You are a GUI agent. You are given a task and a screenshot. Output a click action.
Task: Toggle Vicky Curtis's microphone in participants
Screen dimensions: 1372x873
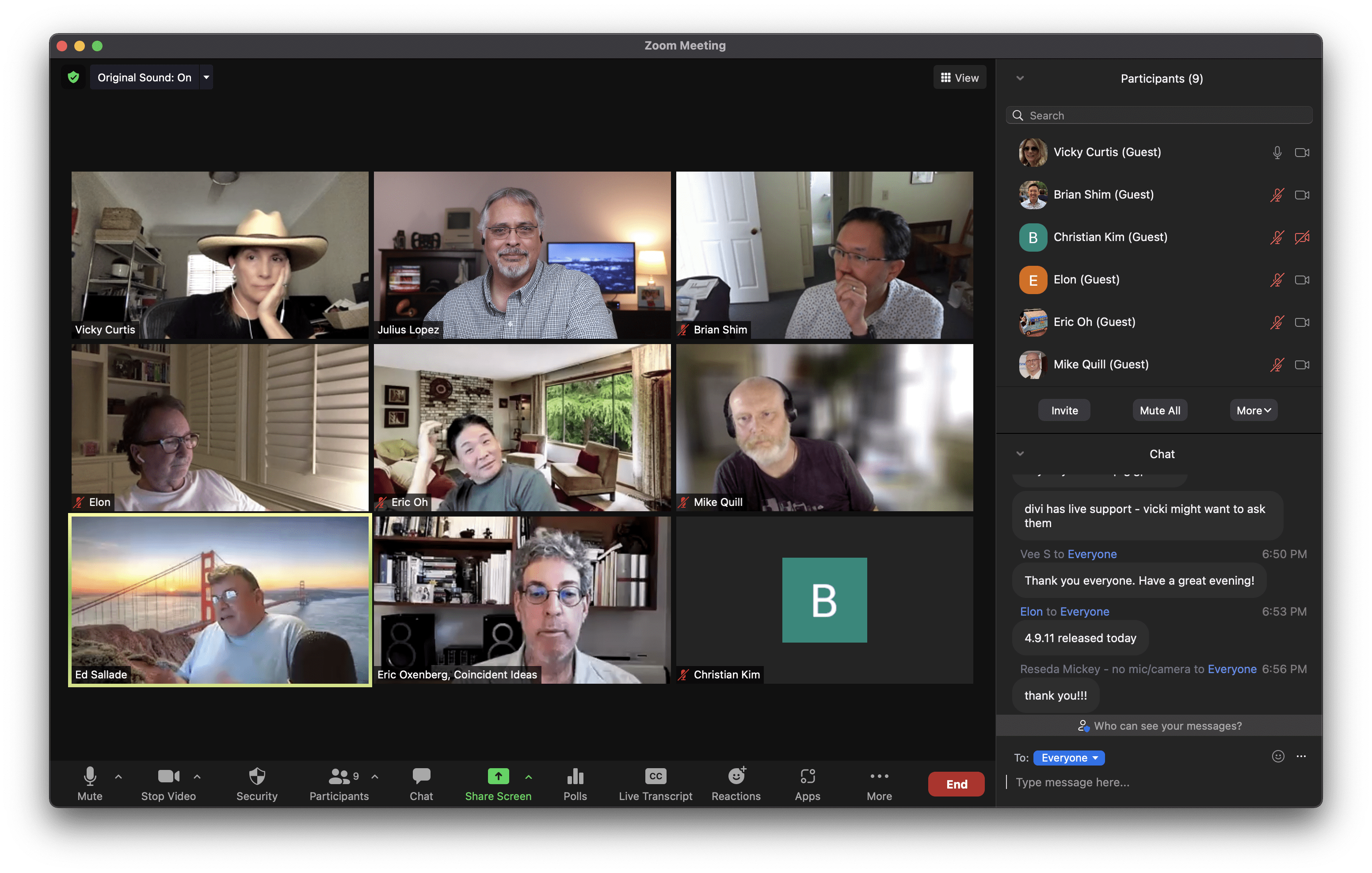click(1277, 153)
